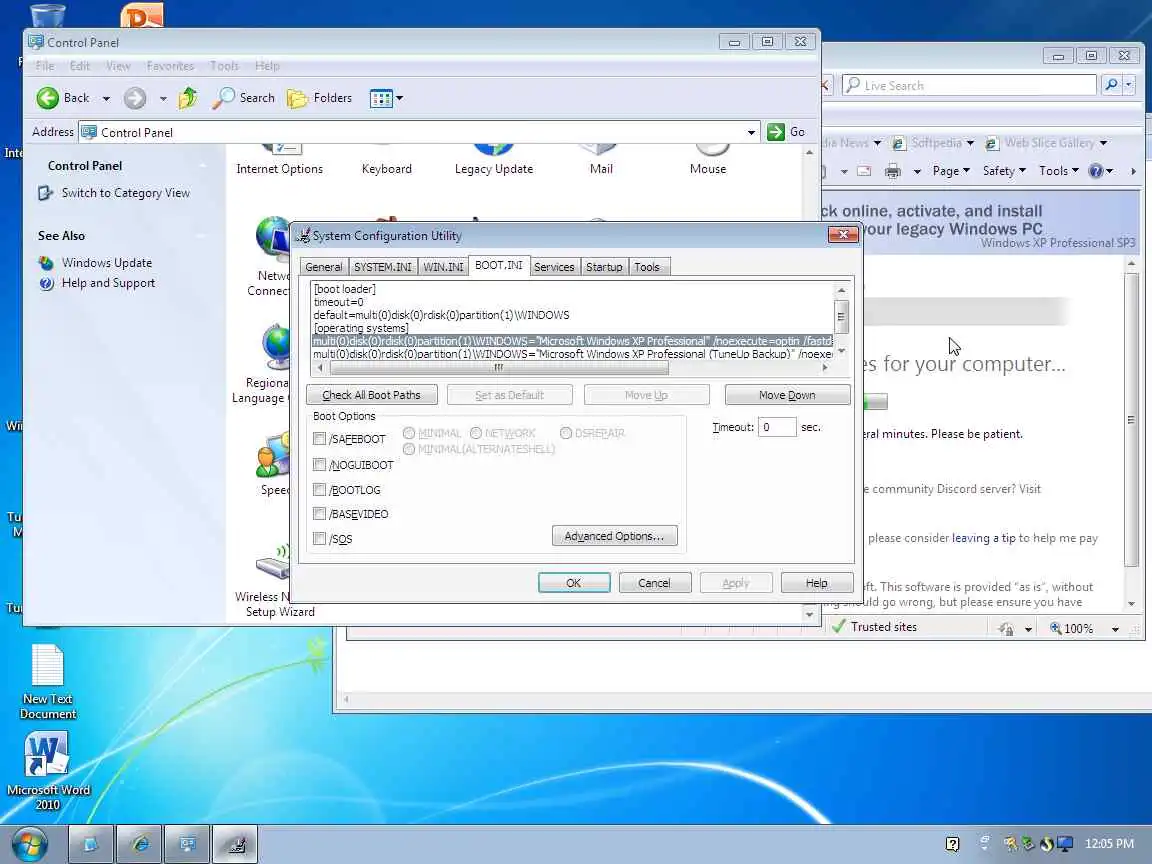Open Windows Update under See Also

point(107,263)
